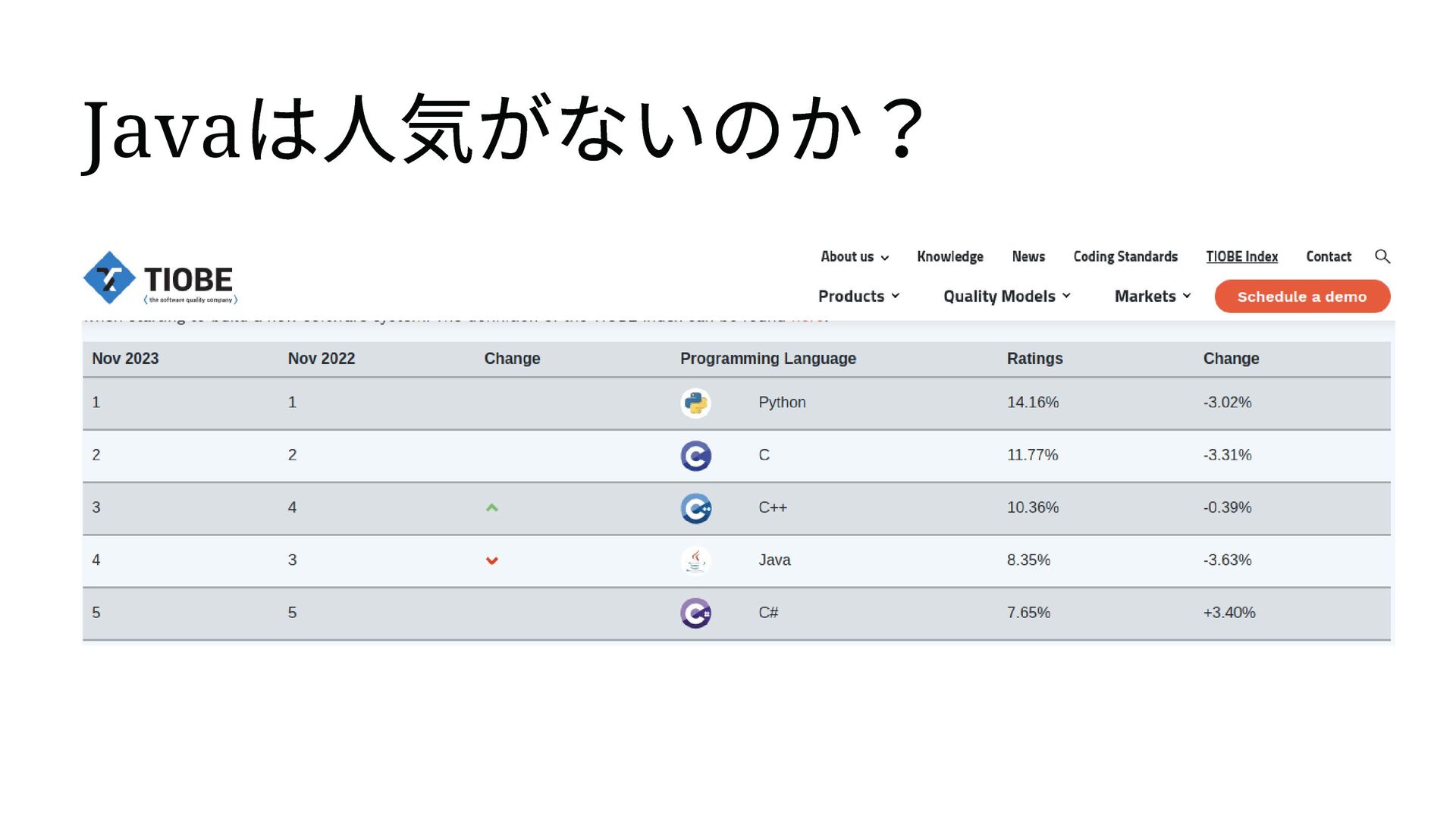Click the Schedule a demo button

tap(1302, 297)
